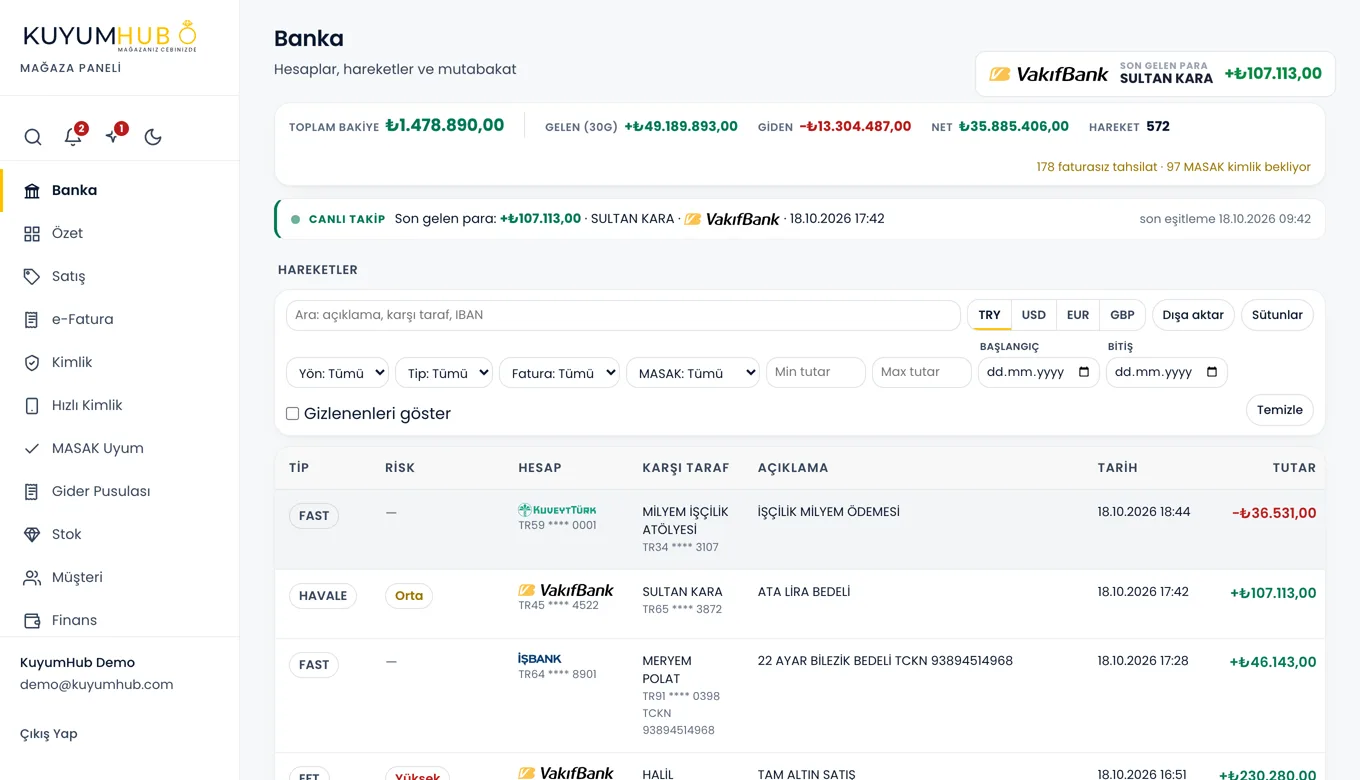Click Çıkış Yap to log out
This screenshot has width=1360, height=780.
(49, 734)
